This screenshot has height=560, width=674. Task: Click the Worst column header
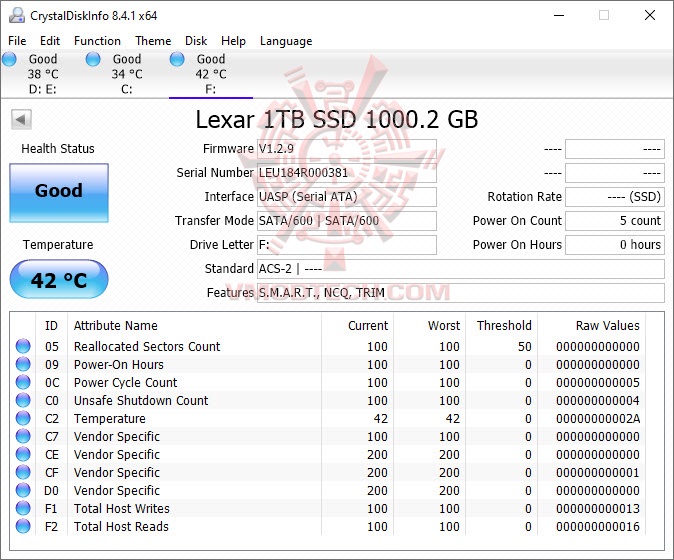pos(429,325)
